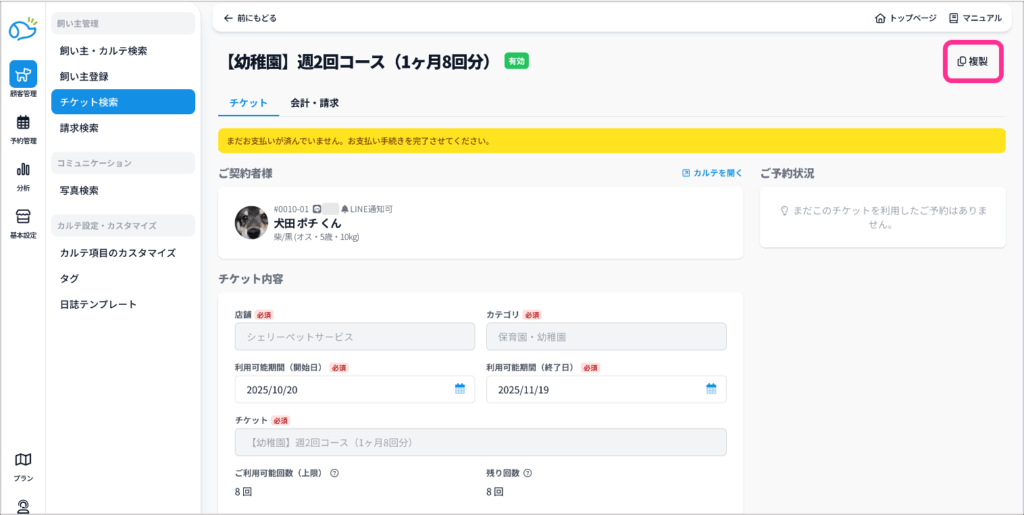1024x515 pixels.
Task: Click help icon beside 残り回数
Action: click(527, 474)
